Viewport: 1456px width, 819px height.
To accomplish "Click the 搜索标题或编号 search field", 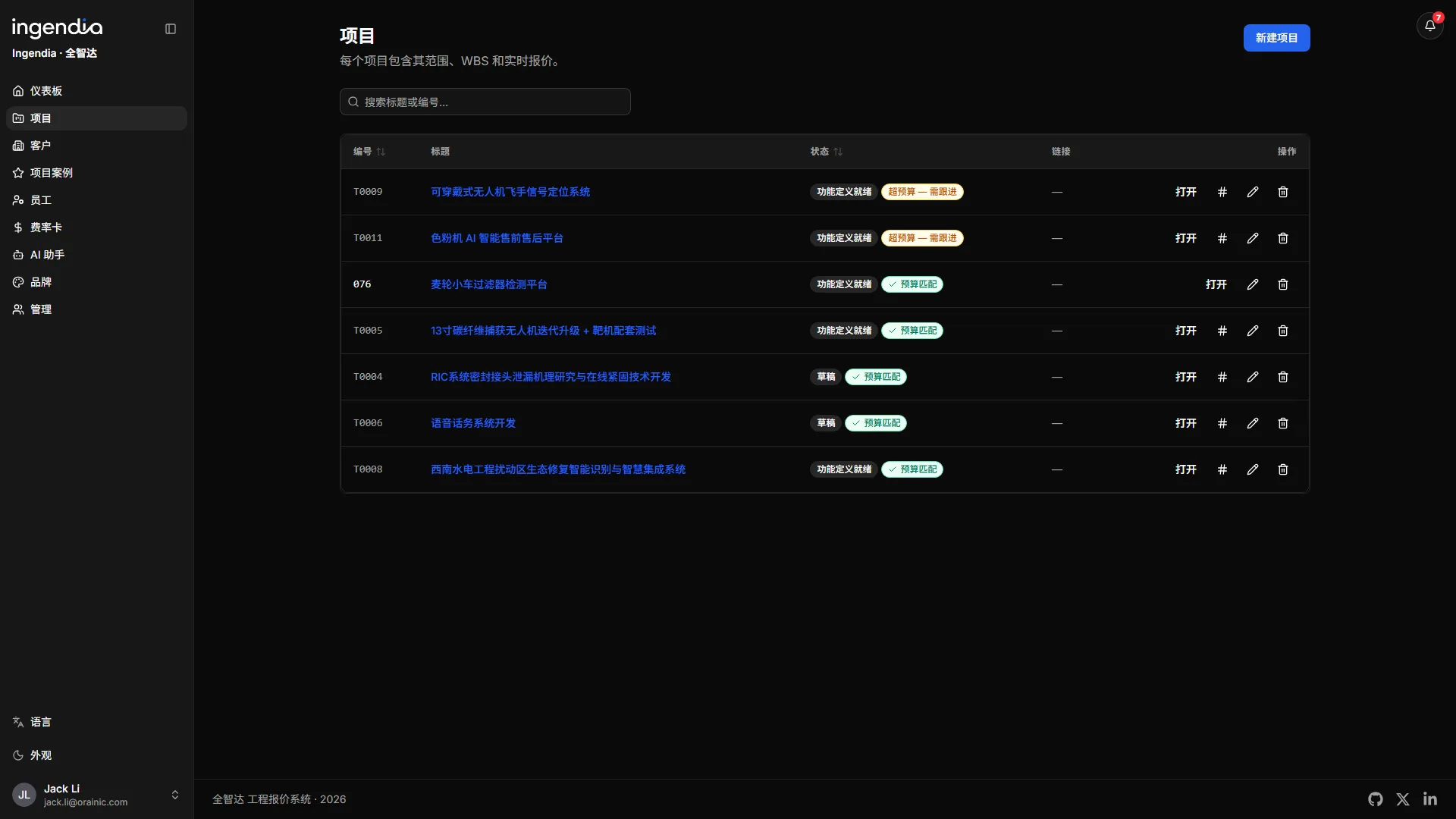I will pos(485,102).
